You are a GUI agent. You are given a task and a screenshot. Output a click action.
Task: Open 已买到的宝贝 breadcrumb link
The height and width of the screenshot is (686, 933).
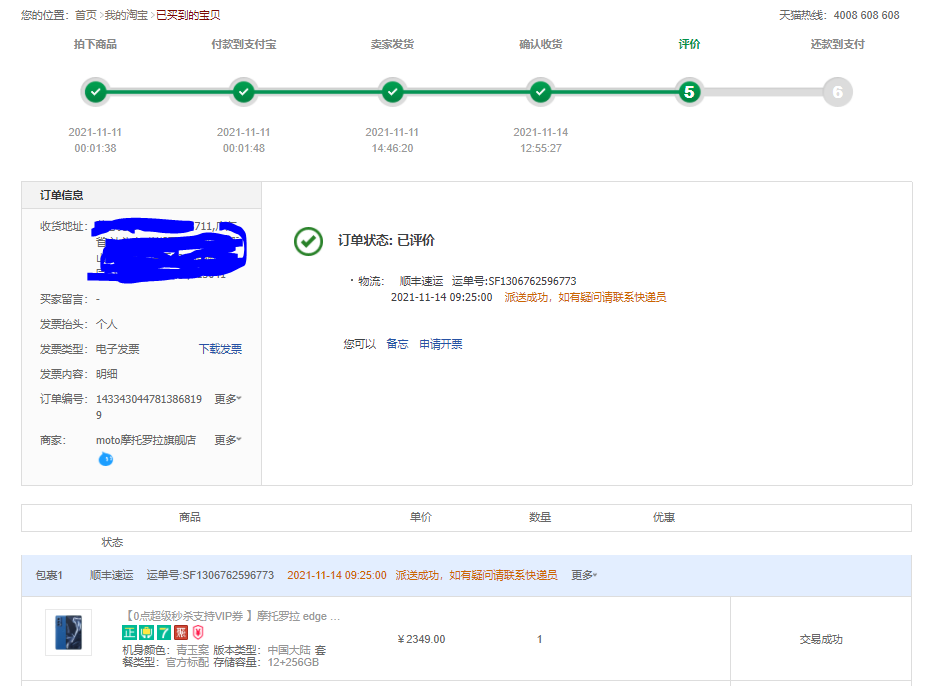pos(188,15)
